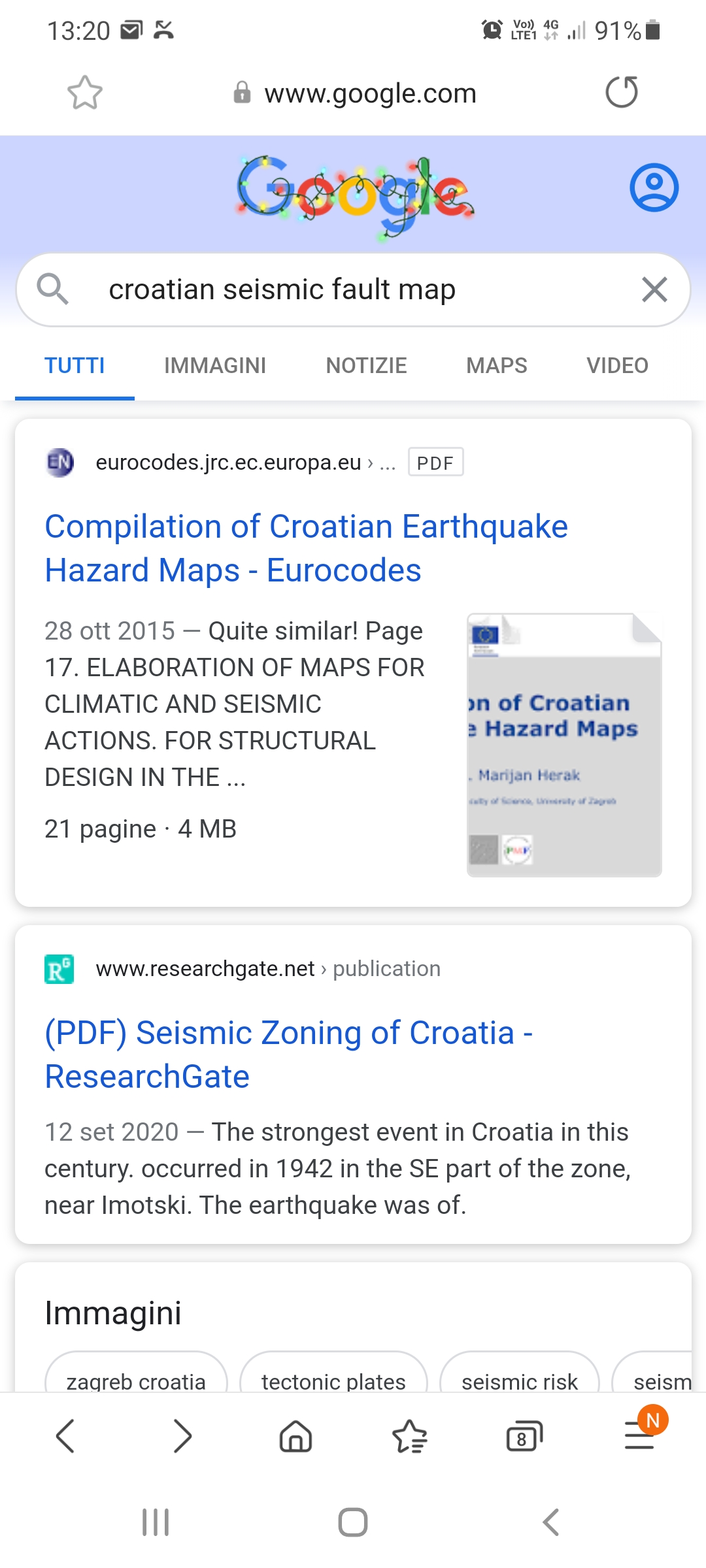Reload the page with refresh icon
Viewport: 706px width, 1568px height.
[621, 92]
